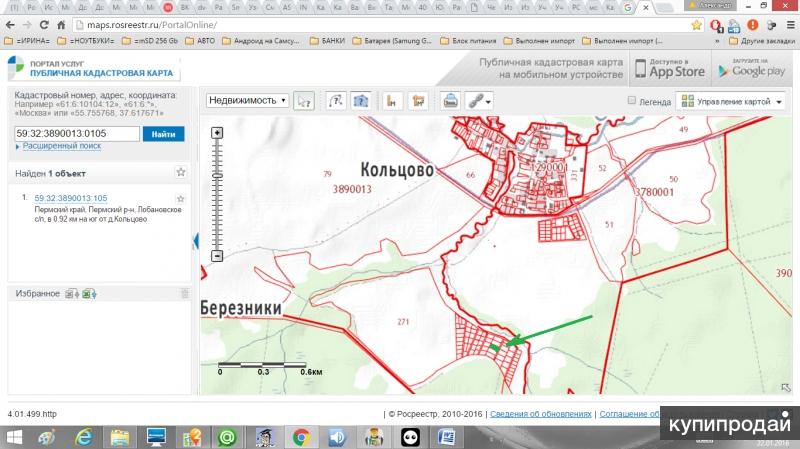This screenshot has height=449, width=800.
Task: Star the 59:32:3890013:105 result
Action: 180,198
